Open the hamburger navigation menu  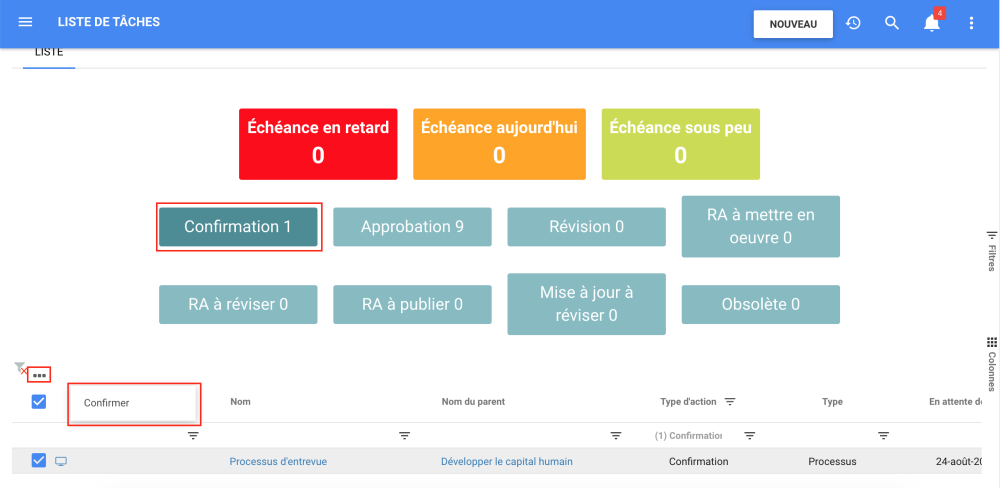pyautogui.click(x=25, y=22)
